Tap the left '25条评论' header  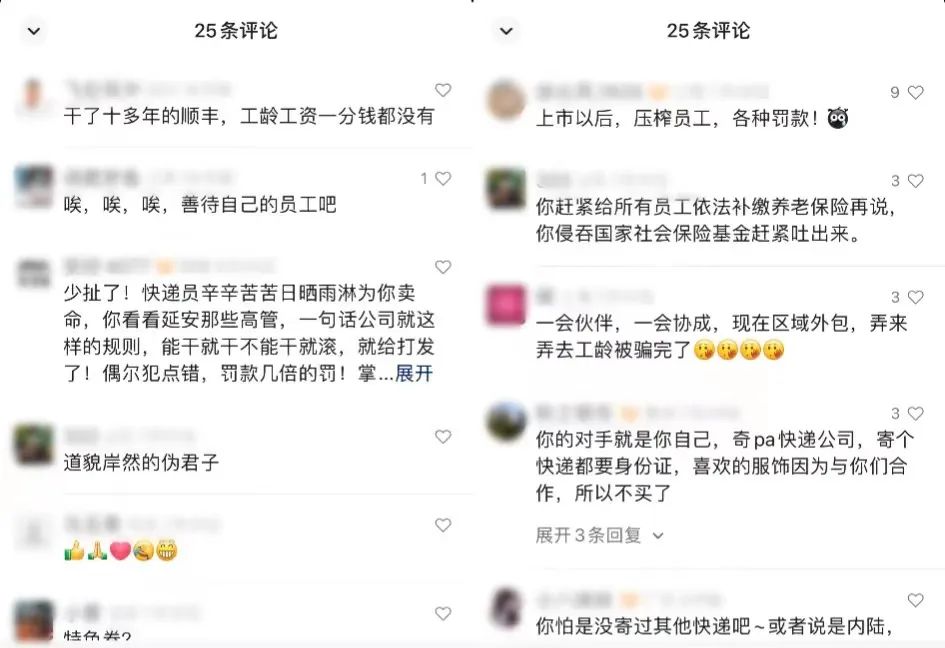236,31
